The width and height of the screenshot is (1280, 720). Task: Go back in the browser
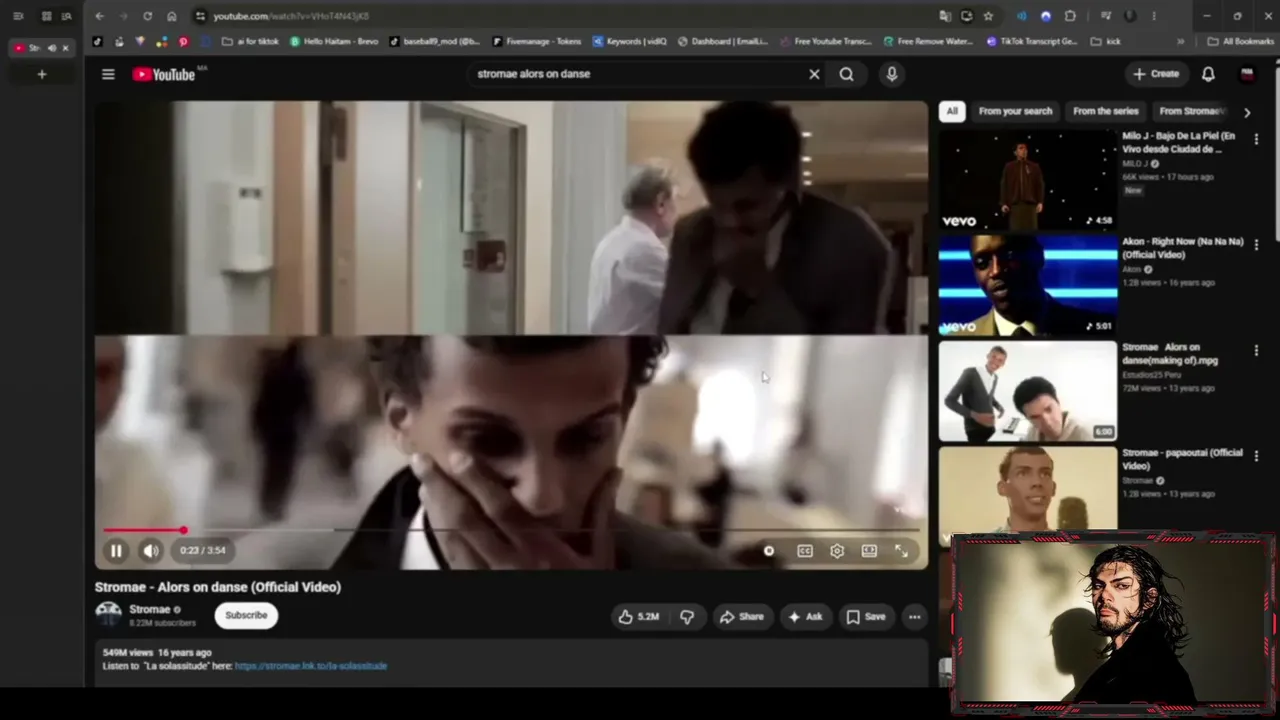pos(99,16)
